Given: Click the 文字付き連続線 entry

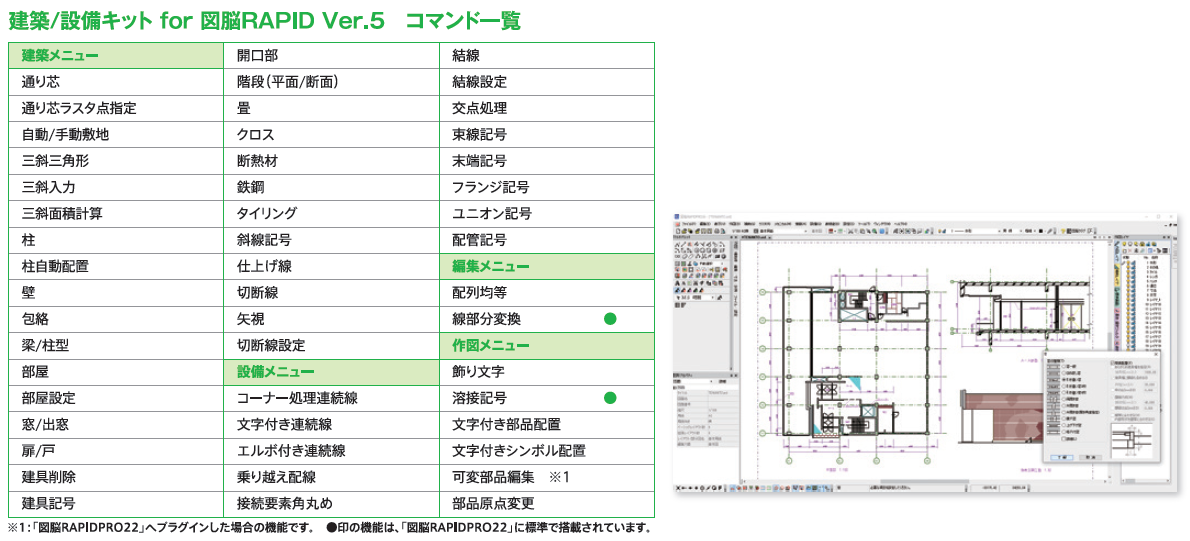Looking at the screenshot, I should click(x=331, y=425).
